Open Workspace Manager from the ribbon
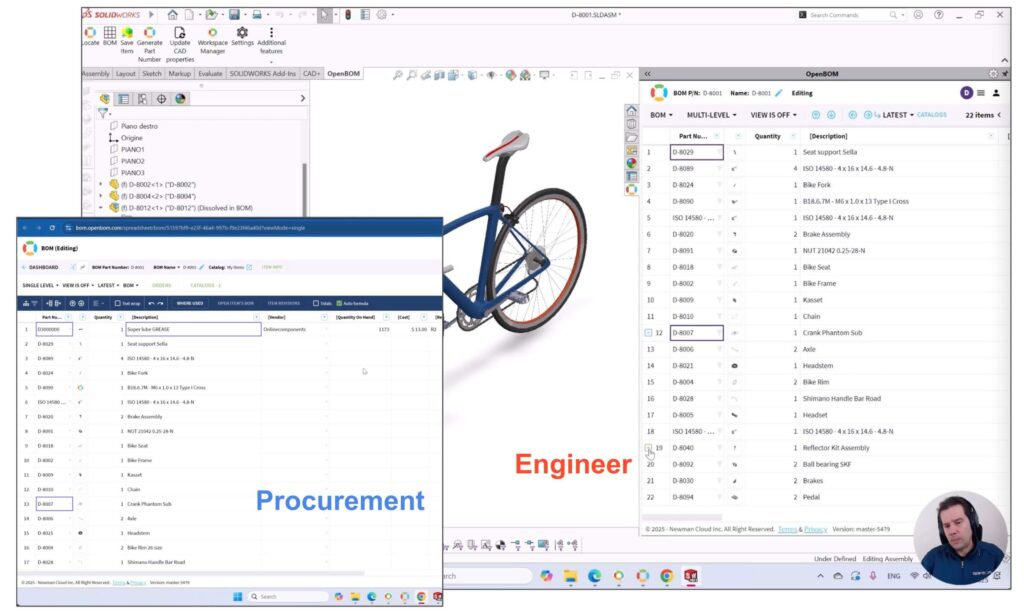1024x613 pixels. pos(212,40)
